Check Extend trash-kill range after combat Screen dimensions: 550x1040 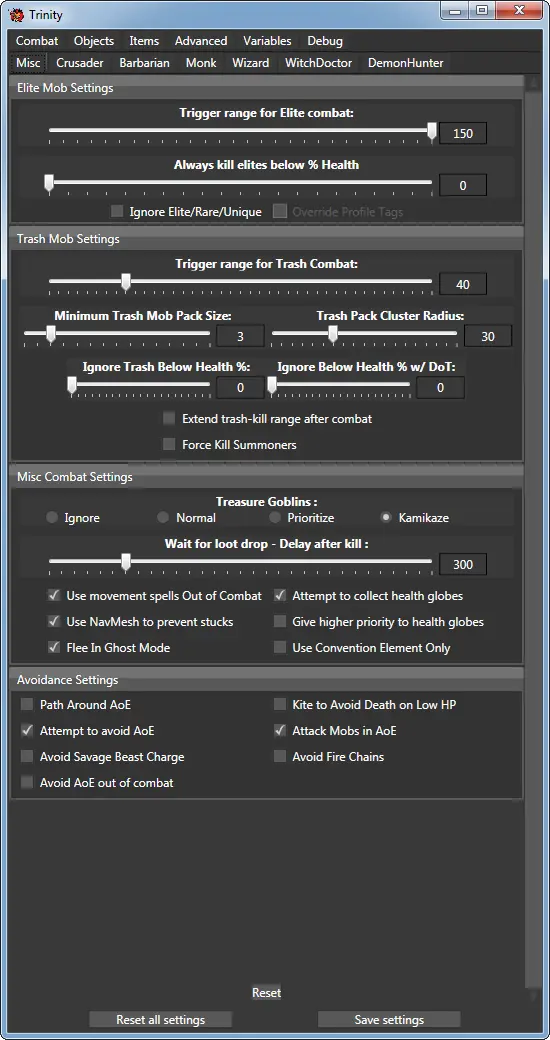coord(169,419)
